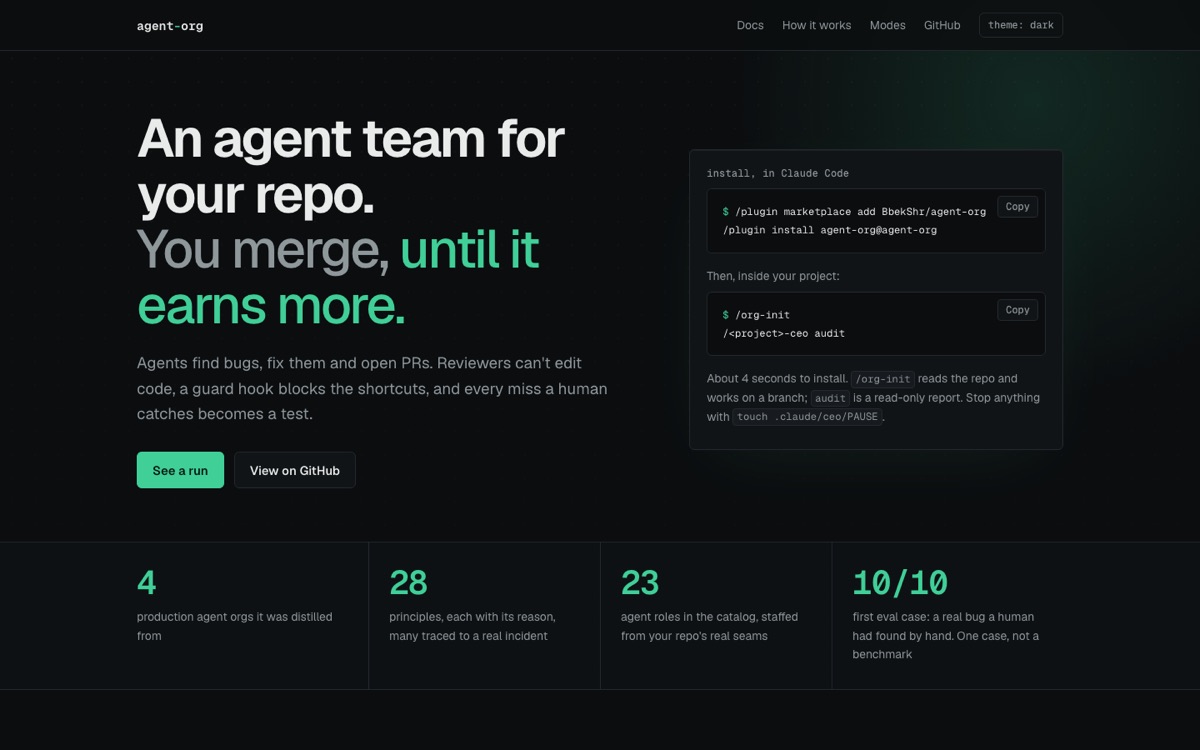Click the agent-org logo in header
Screen dimensions: 1200x750
(x=170, y=26)
